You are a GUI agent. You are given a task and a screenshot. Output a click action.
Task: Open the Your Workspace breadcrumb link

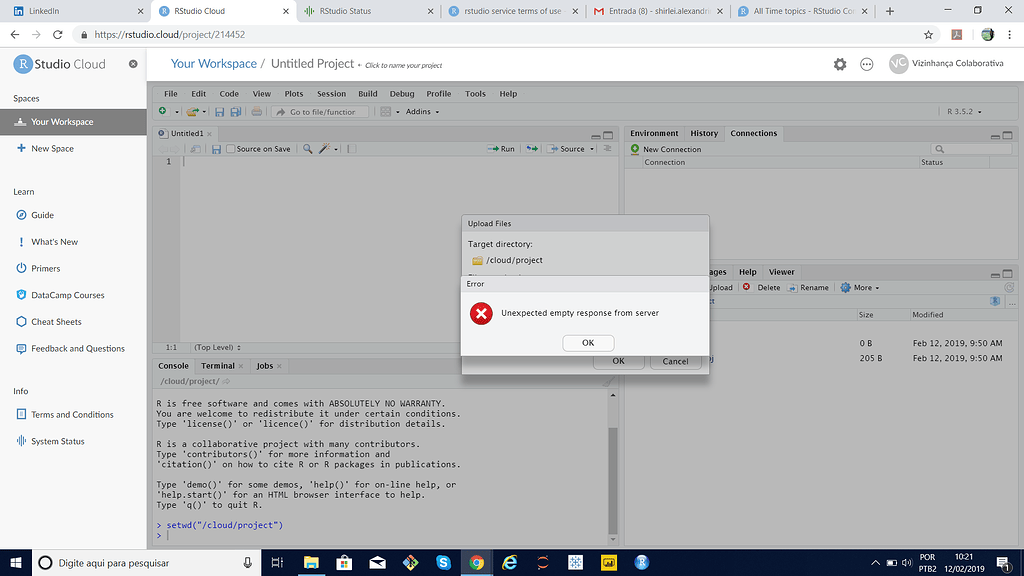(214, 63)
